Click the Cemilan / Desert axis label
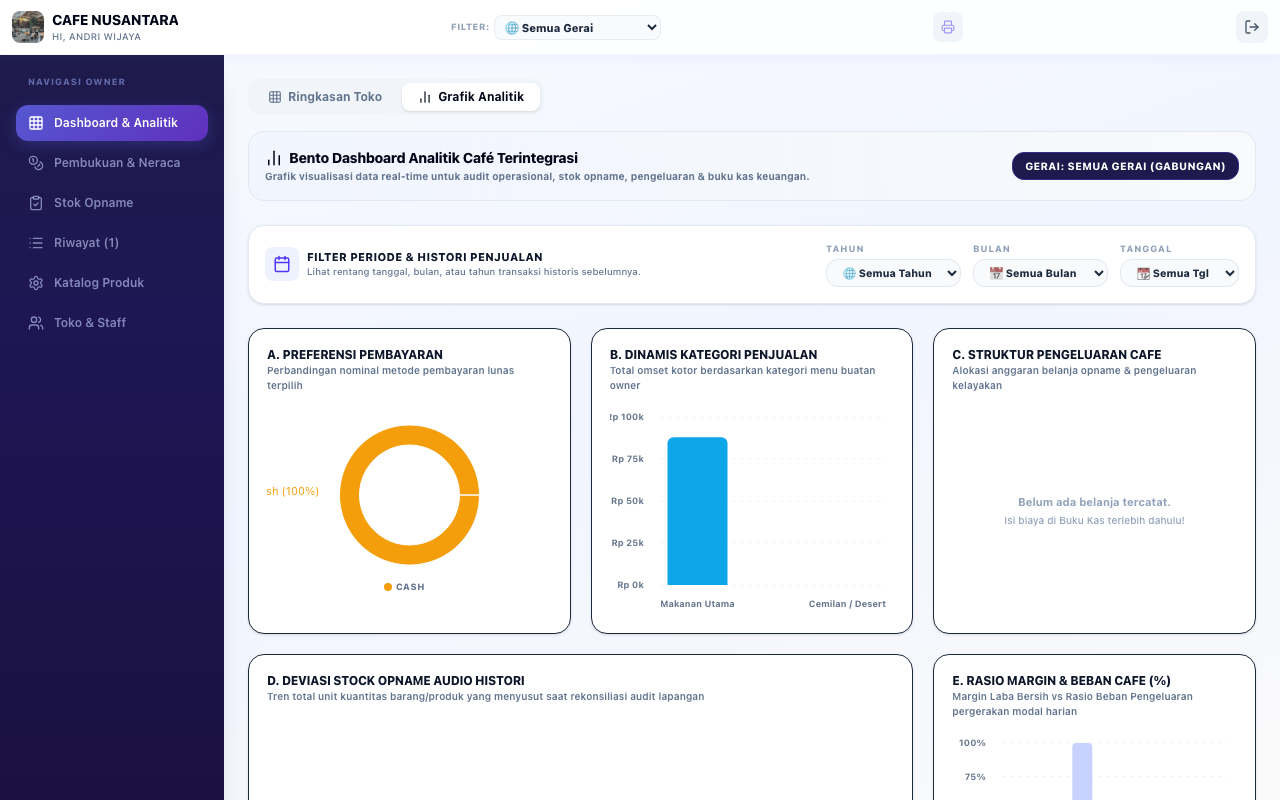 click(847, 604)
